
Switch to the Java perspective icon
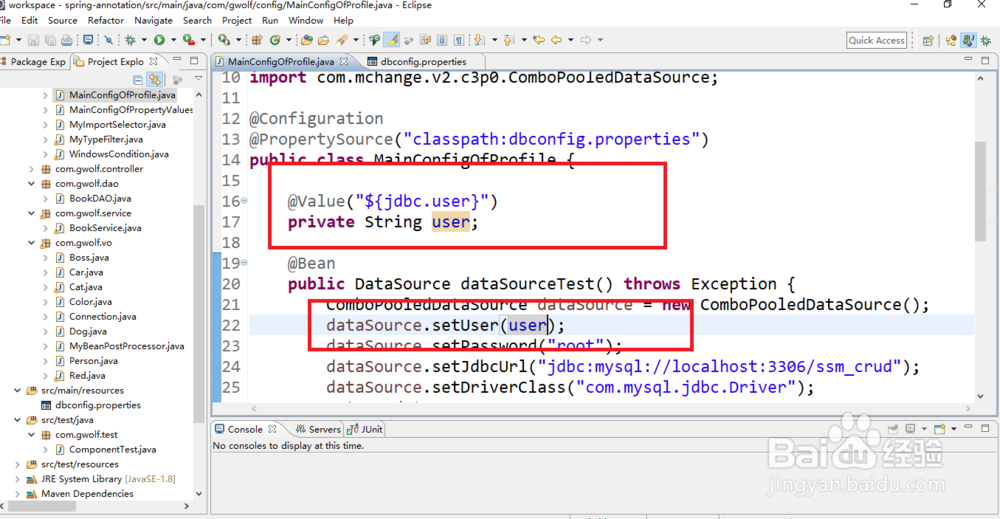pyautogui.click(x=969, y=40)
